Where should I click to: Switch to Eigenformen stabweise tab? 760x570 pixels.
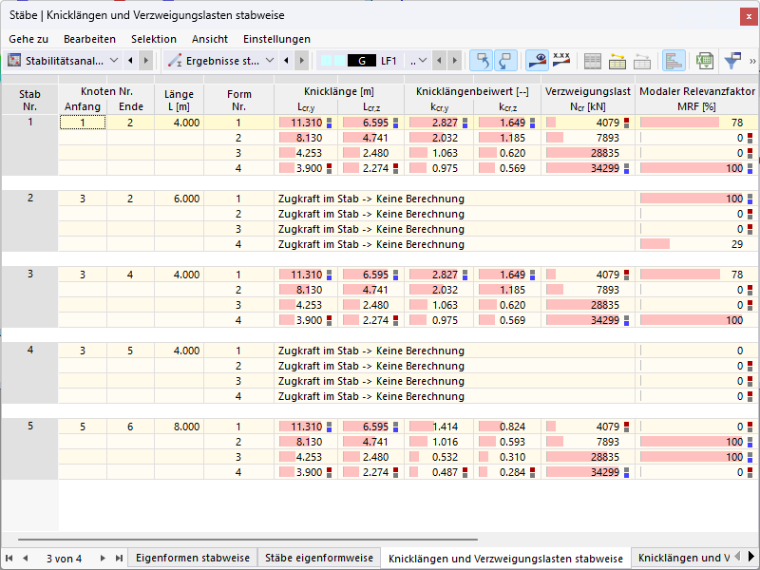[x=192, y=558]
